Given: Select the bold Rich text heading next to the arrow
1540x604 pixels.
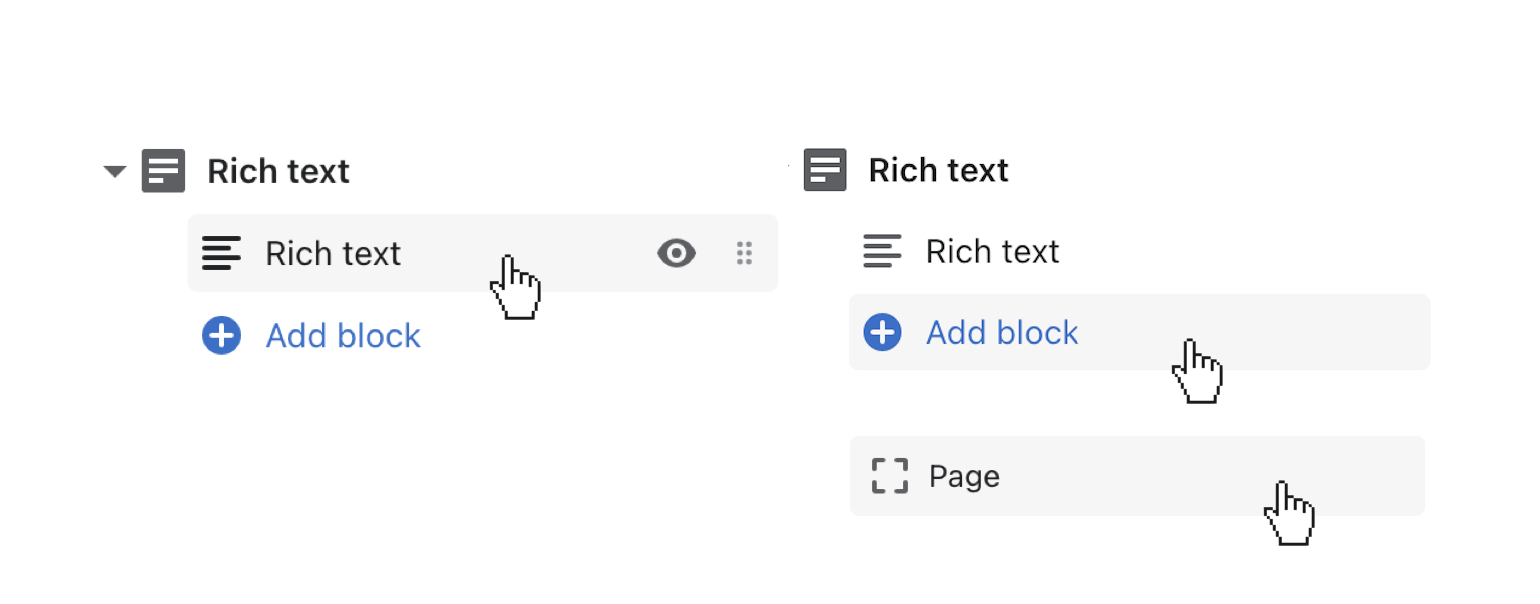Looking at the screenshot, I should (x=278, y=172).
